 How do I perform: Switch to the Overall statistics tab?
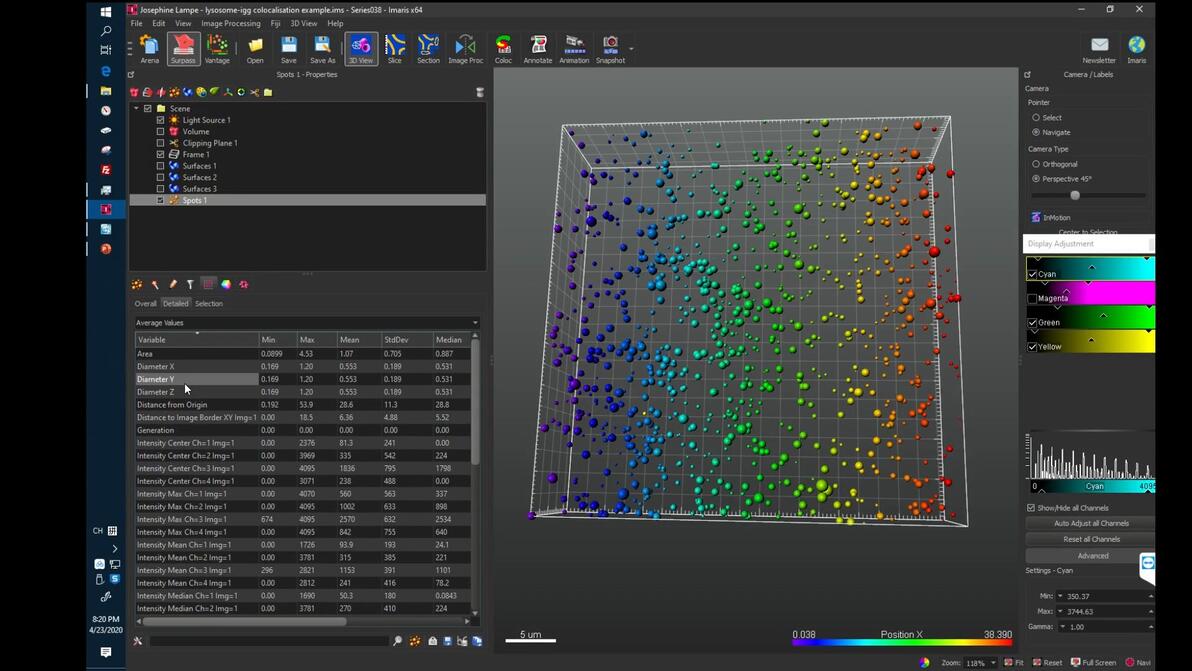pyautogui.click(x=146, y=303)
